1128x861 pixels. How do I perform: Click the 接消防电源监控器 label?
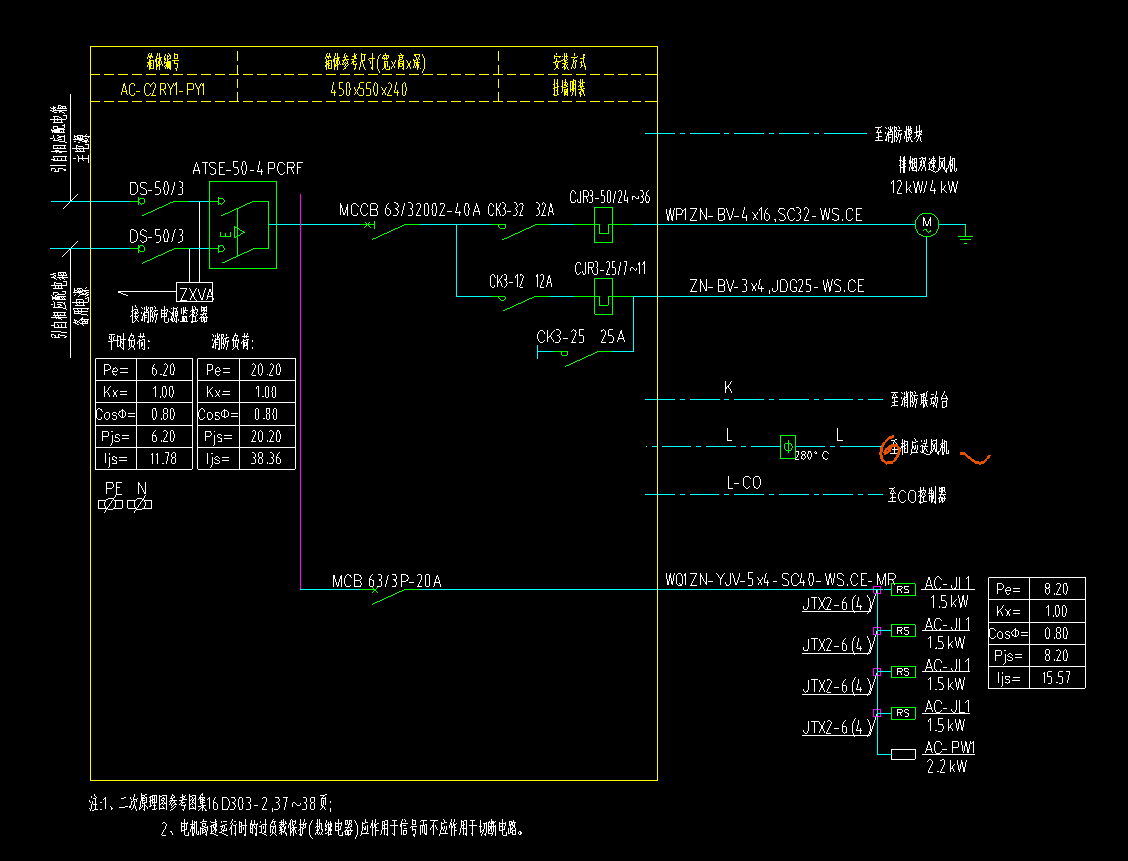(170, 315)
